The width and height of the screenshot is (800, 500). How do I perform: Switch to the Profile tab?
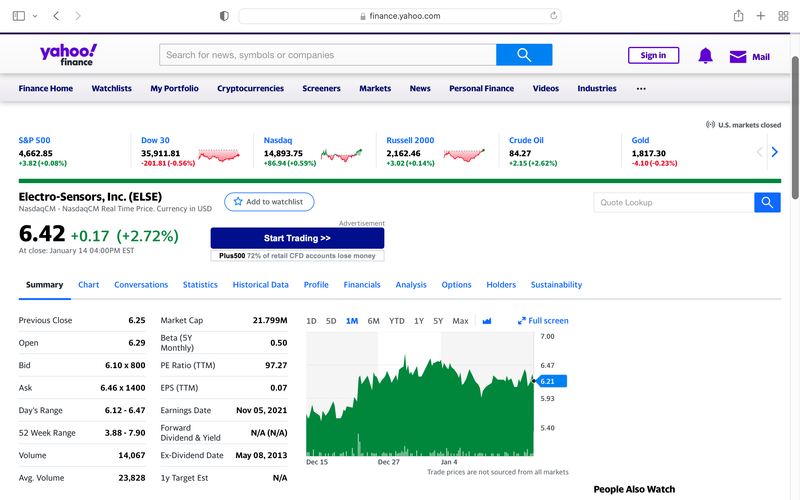click(316, 285)
